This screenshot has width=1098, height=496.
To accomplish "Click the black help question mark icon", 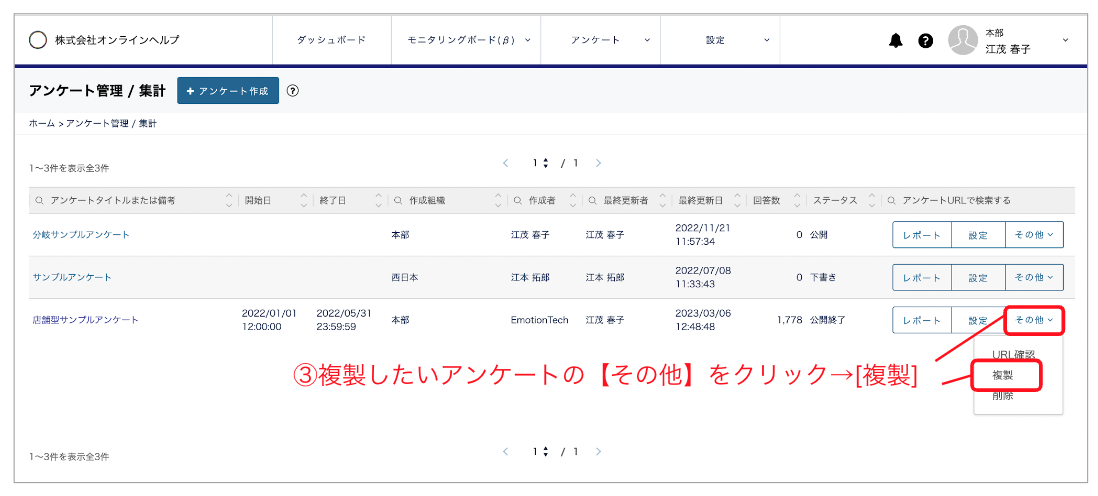I will pos(926,41).
